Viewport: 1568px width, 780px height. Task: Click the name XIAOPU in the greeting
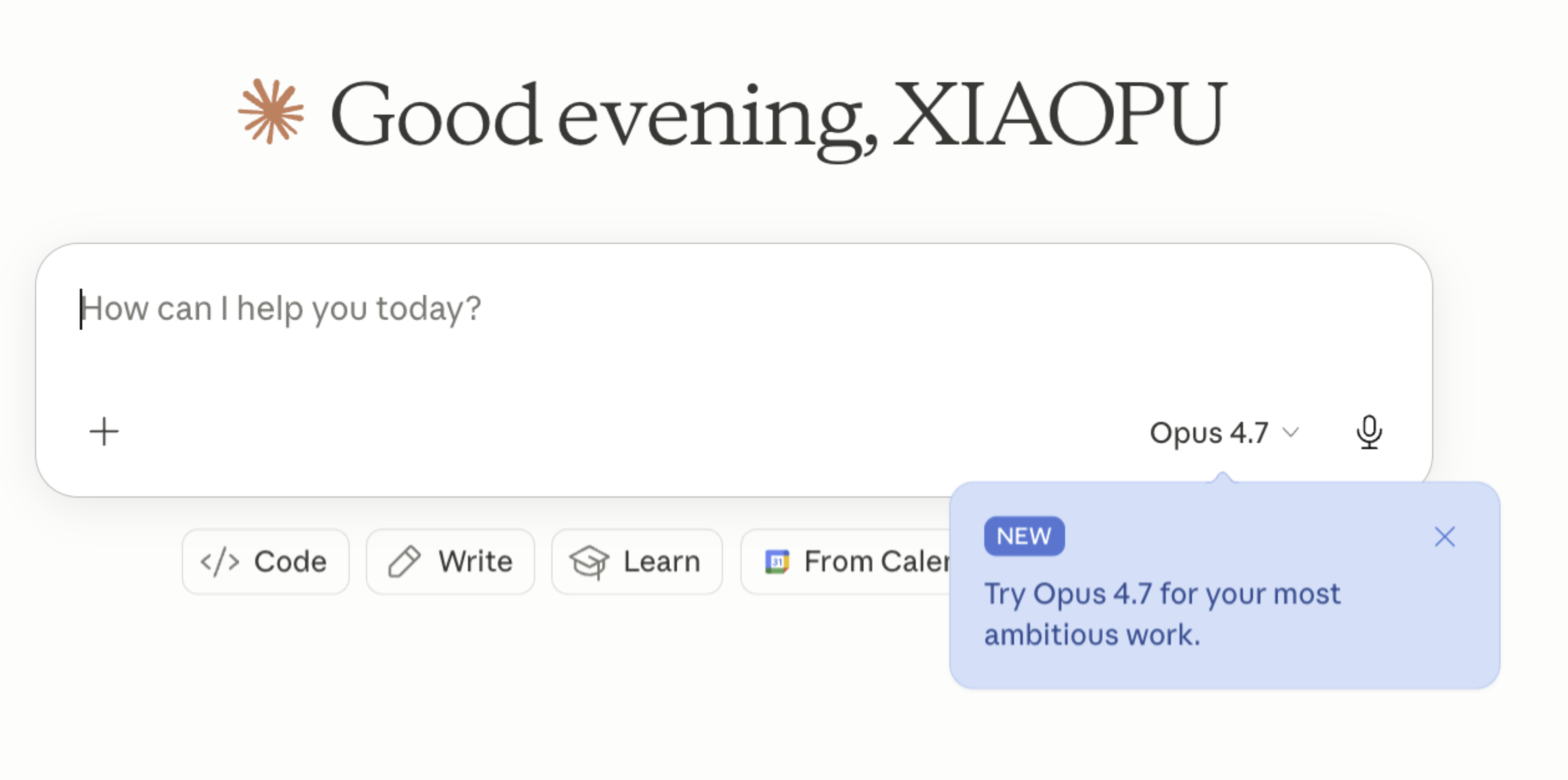(x=1059, y=114)
